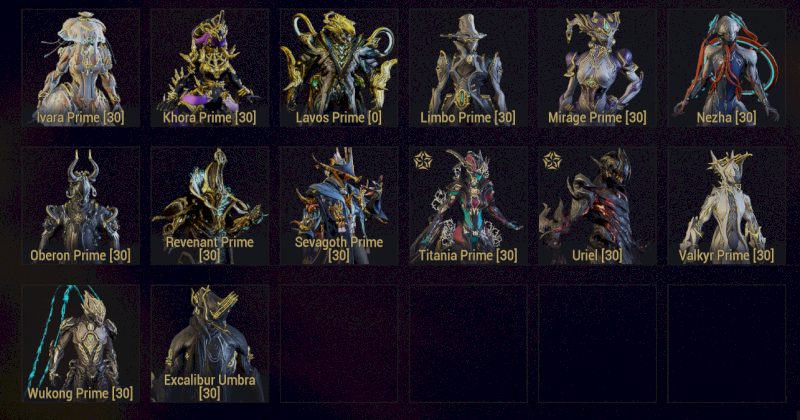
Task: Select Oberon Prime from inventory
Action: tap(81, 206)
